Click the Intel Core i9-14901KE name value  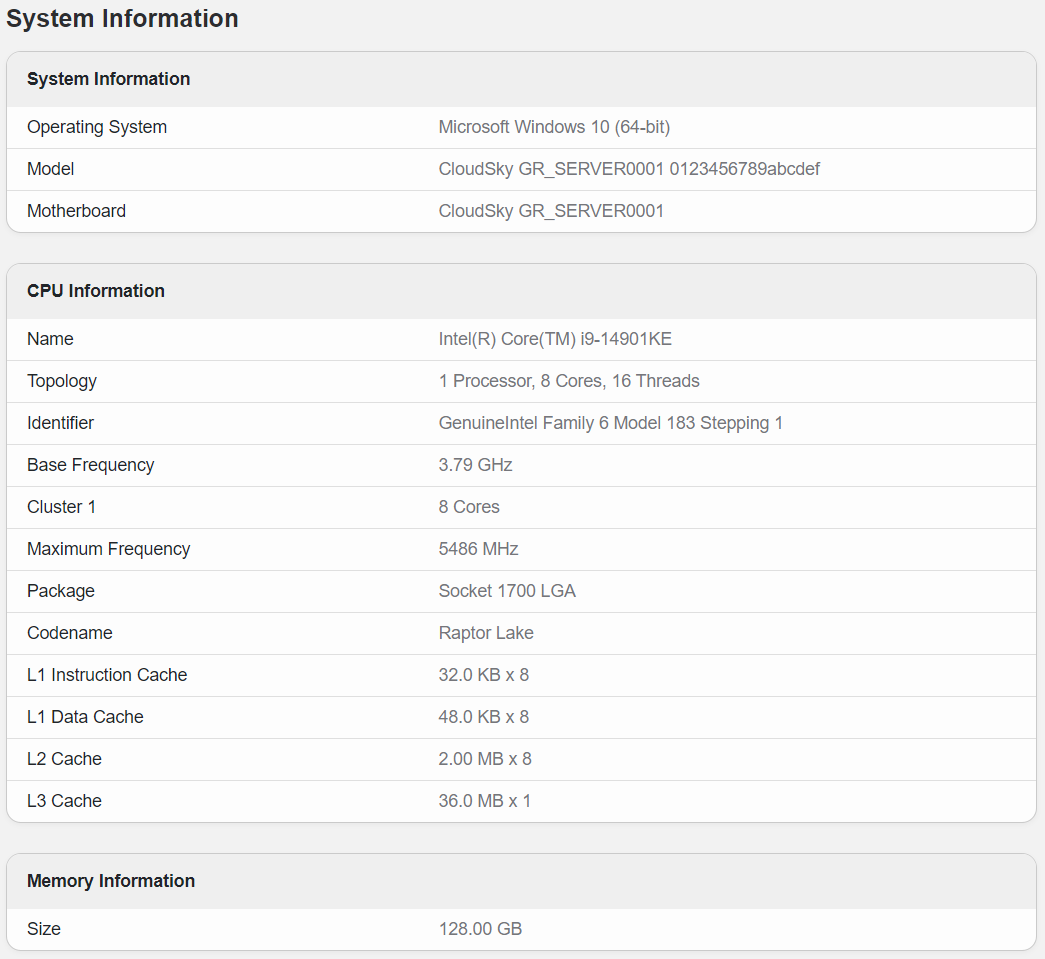(x=555, y=339)
